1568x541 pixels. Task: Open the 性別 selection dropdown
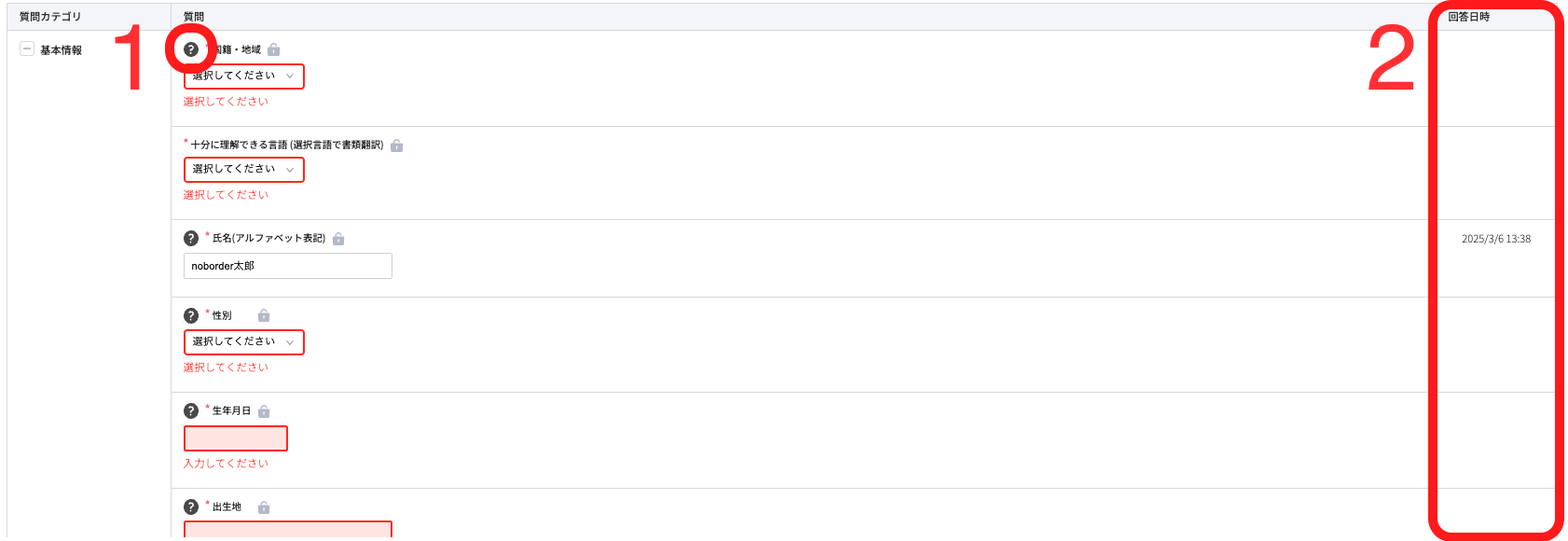click(243, 342)
